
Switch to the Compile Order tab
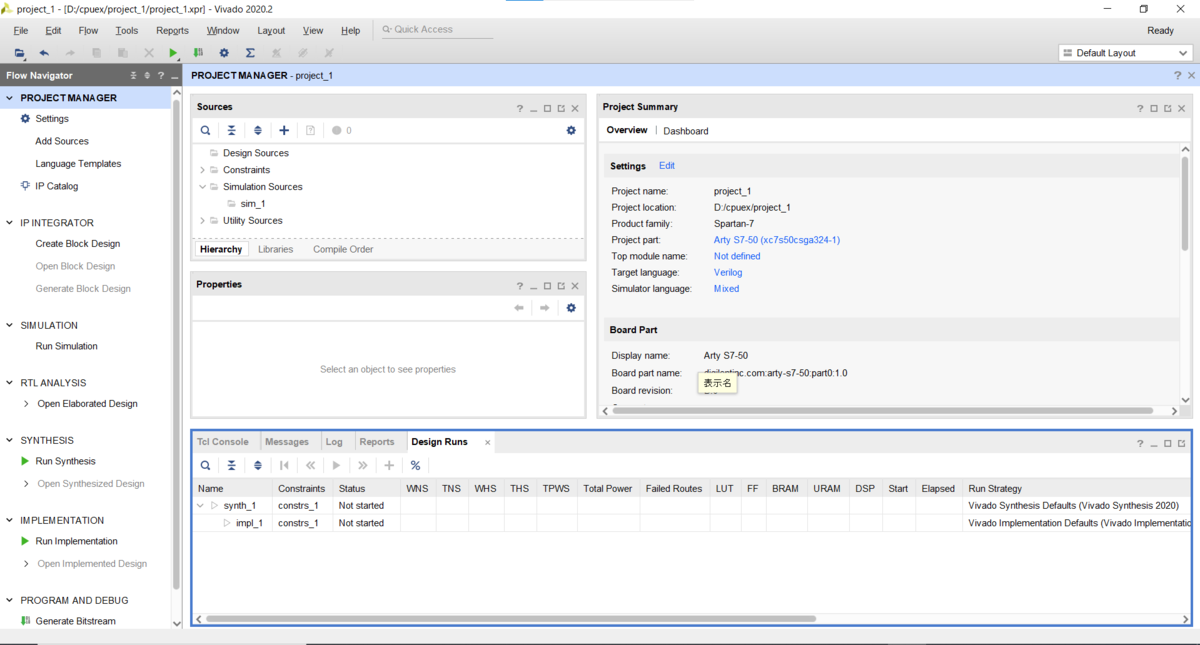(x=343, y=249)
